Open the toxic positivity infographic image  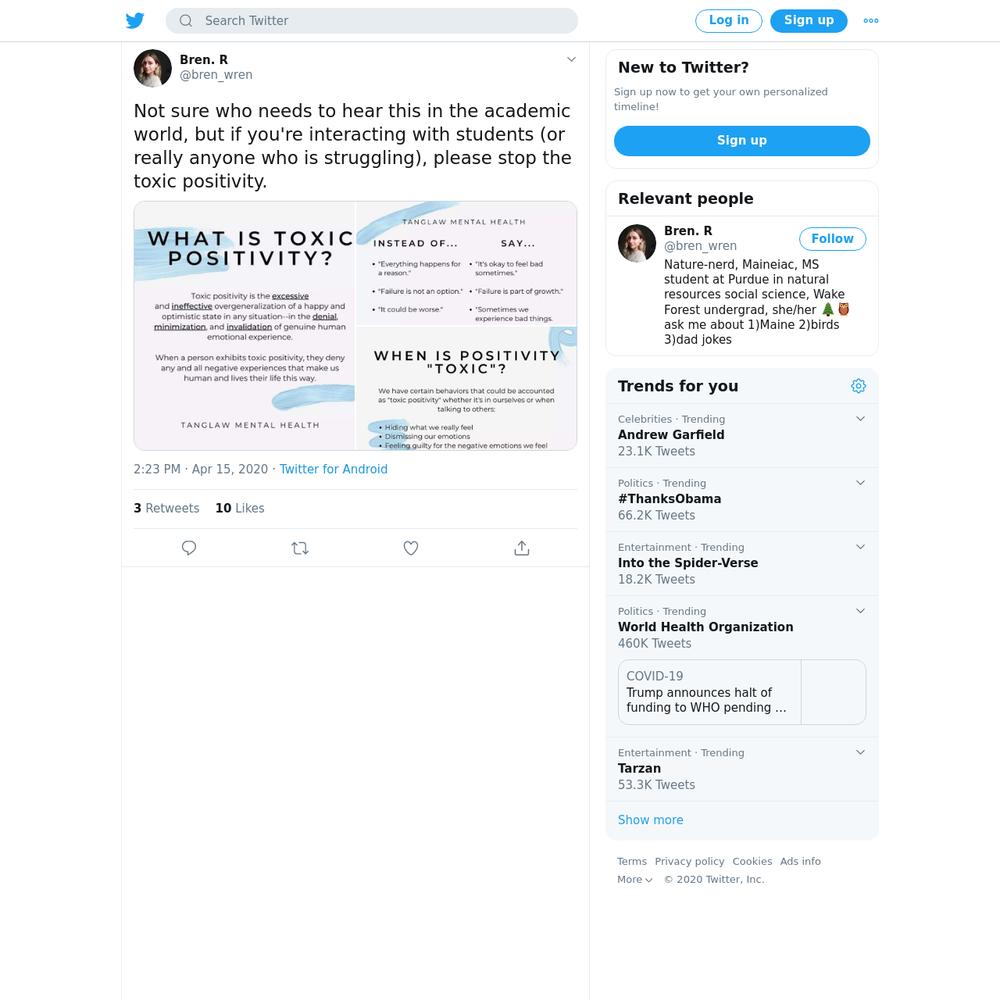click(x=355, y=326)
